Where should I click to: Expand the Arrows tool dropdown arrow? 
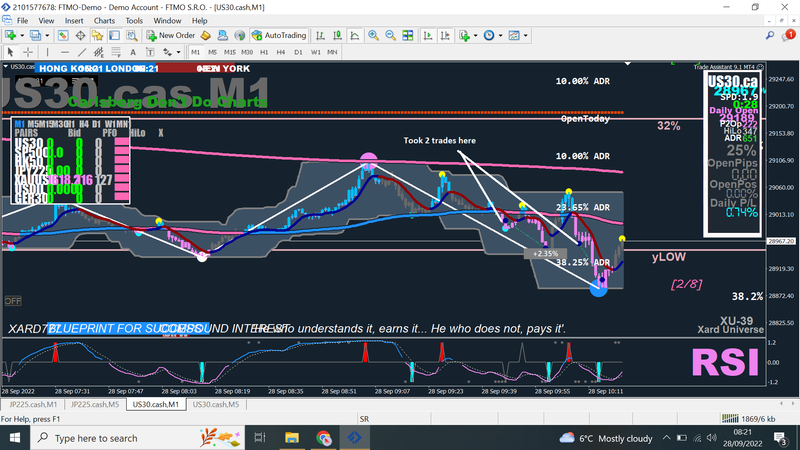click(178, 52)
